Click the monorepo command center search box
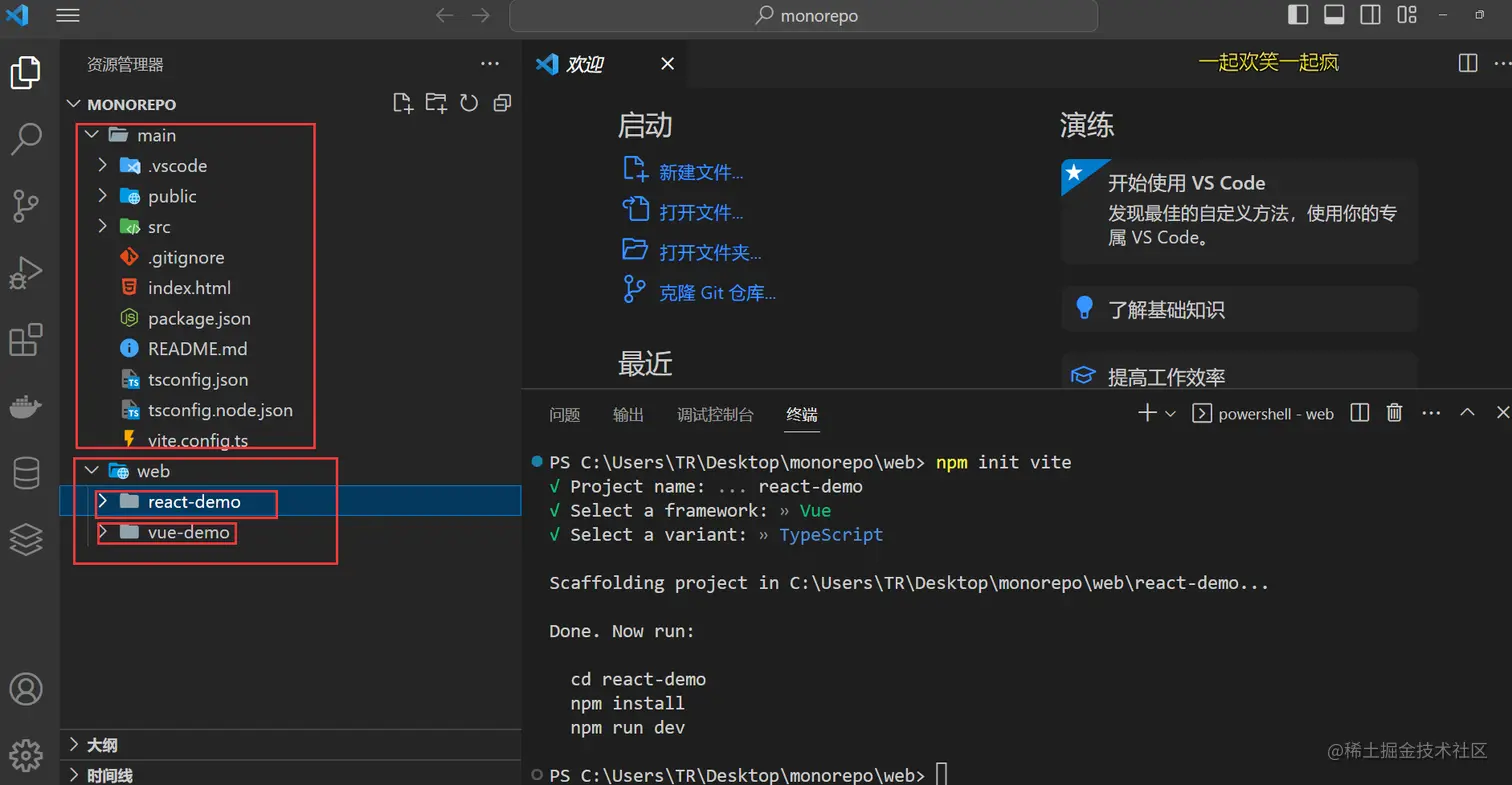 (803, 16)
